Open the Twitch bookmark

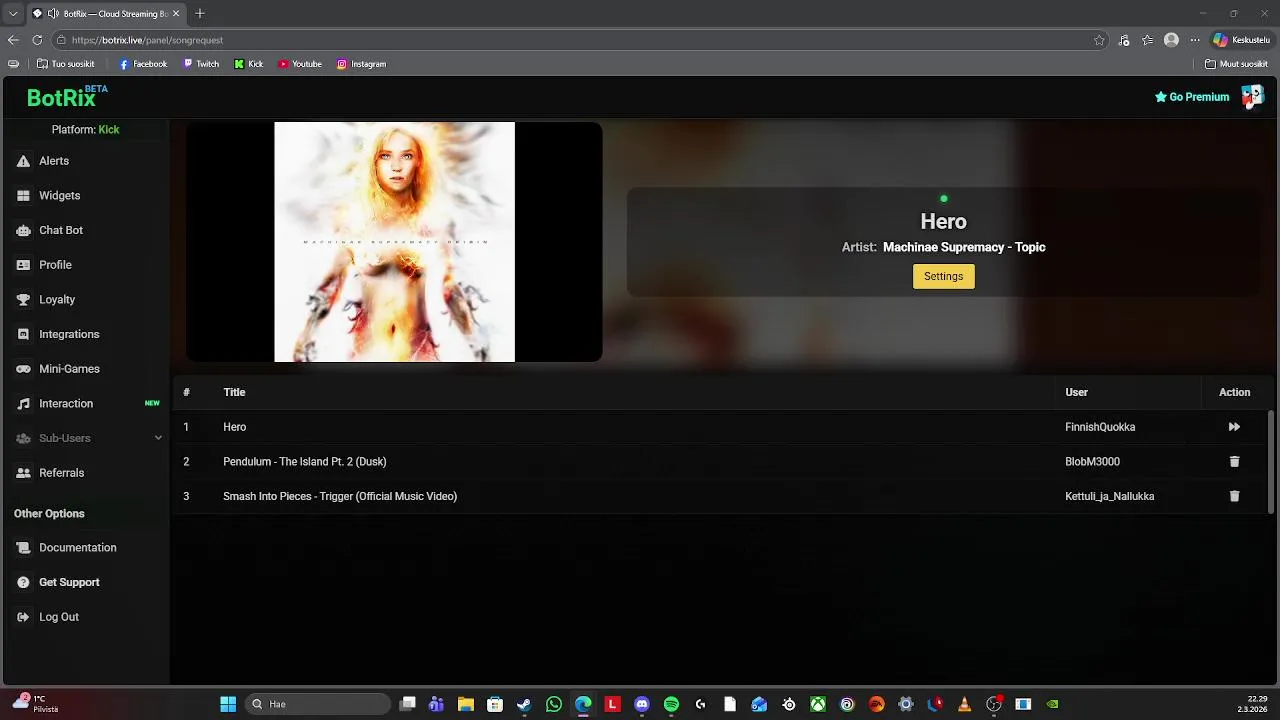tap(201, 64)
